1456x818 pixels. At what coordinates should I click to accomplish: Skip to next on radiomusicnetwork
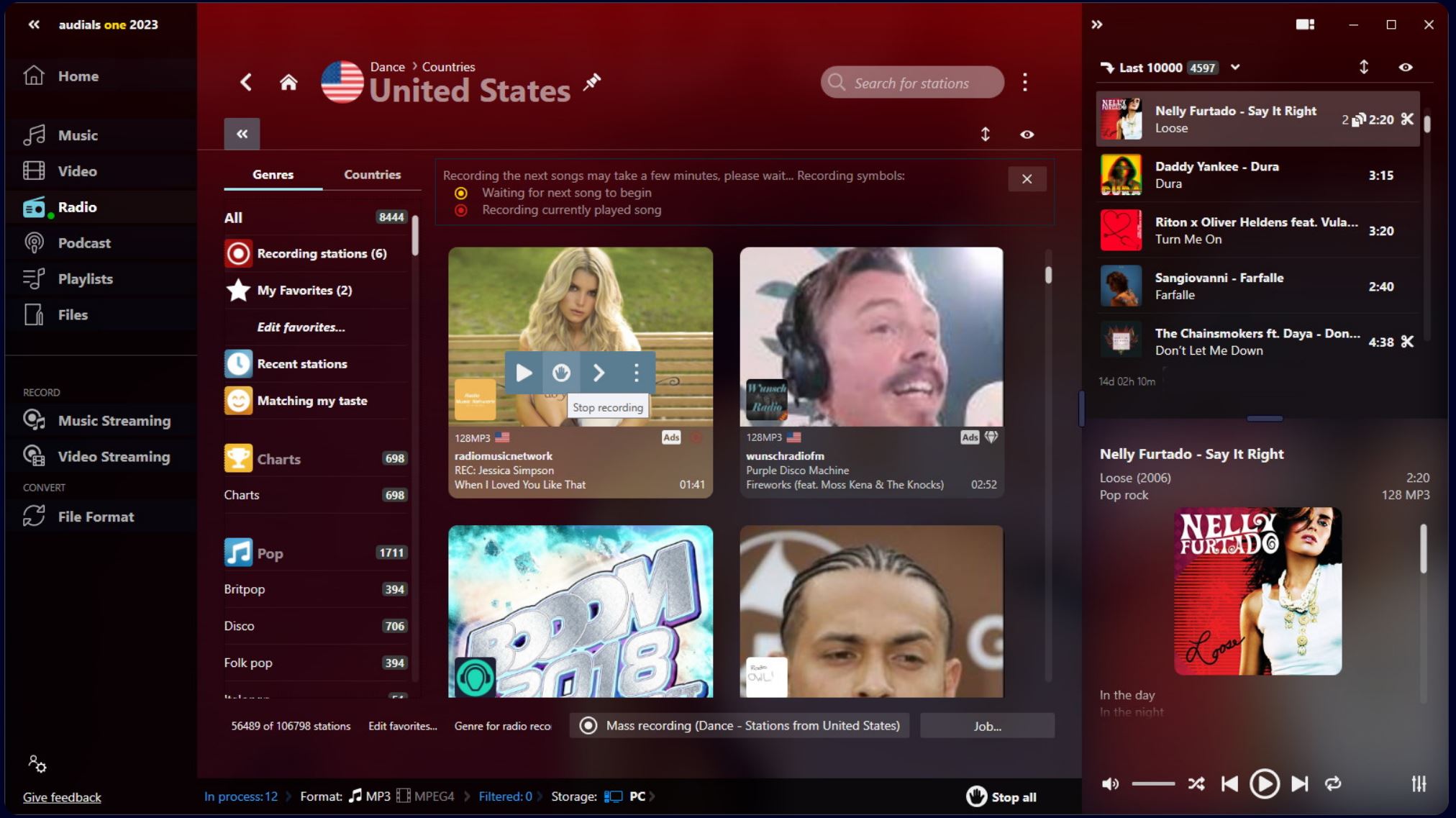[599, 372]
